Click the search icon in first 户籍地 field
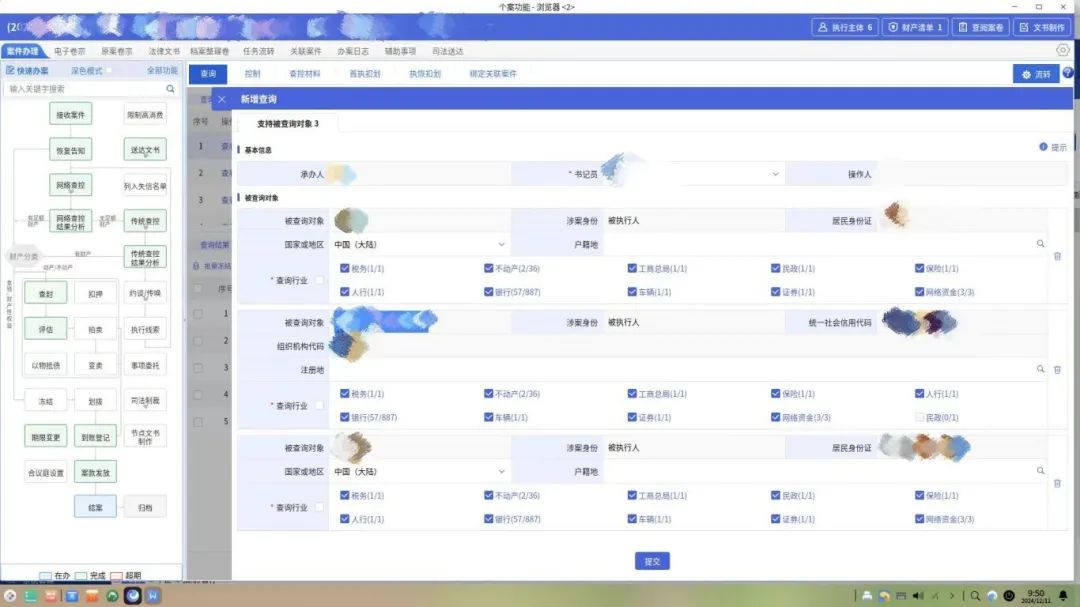This screenshot has height=607, width=1080. click(x=1041, y=244)
